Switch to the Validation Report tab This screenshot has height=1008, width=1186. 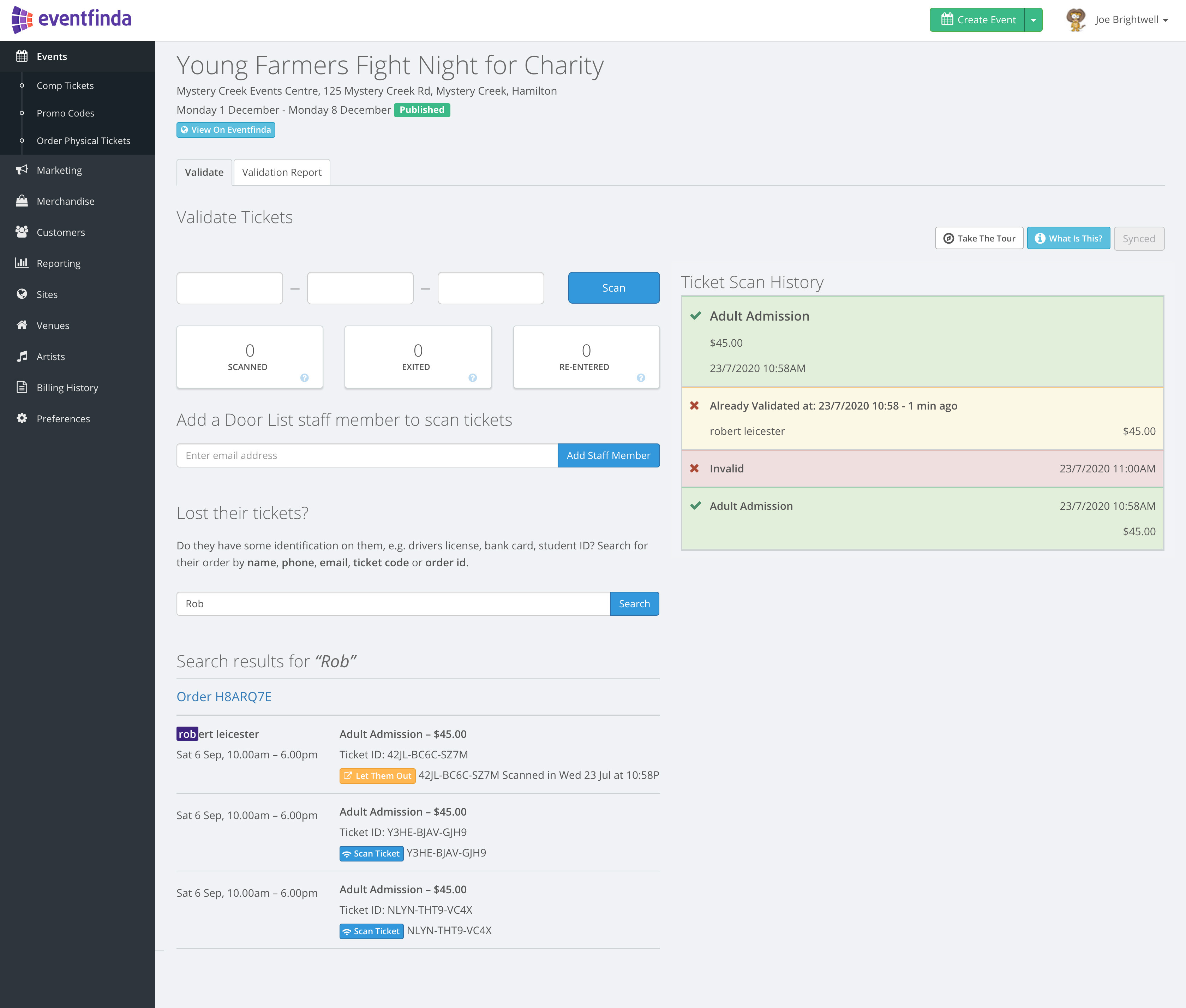tap(282, 172)
